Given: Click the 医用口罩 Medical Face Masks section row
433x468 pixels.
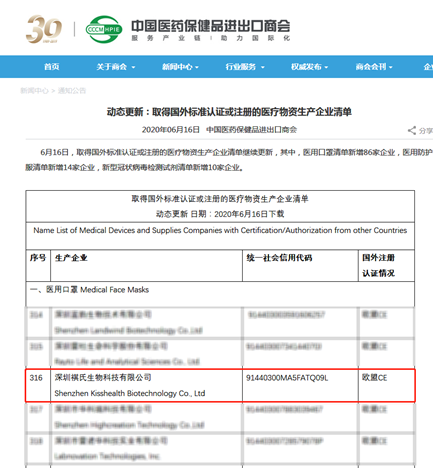Looking at the screenshot, I should pyautogui.click(x=220, y=294).
